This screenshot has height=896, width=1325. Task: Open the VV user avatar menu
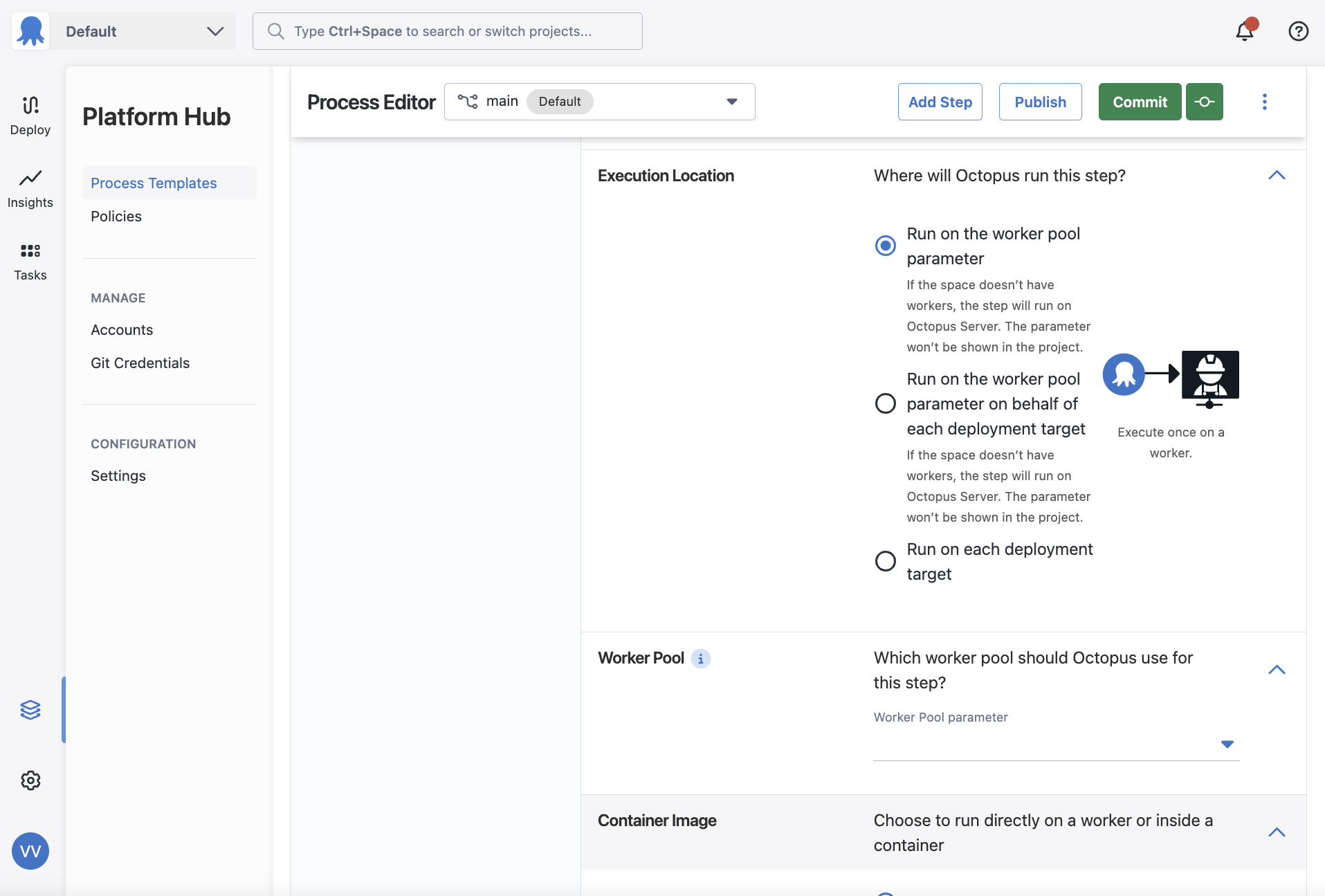[x=30, y=851]
